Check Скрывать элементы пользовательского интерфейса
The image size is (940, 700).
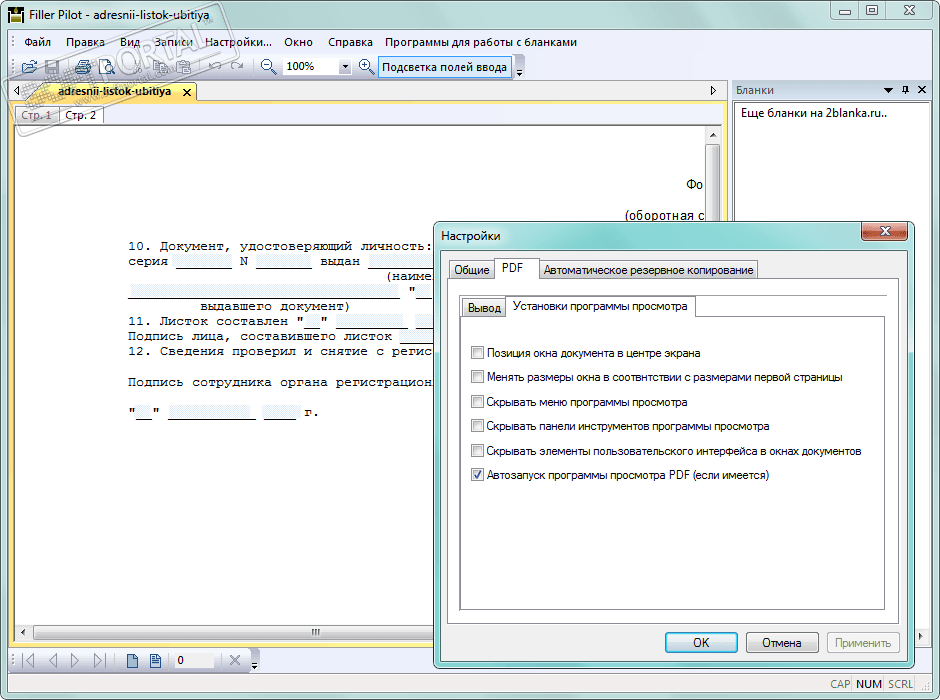coord(477,451)
